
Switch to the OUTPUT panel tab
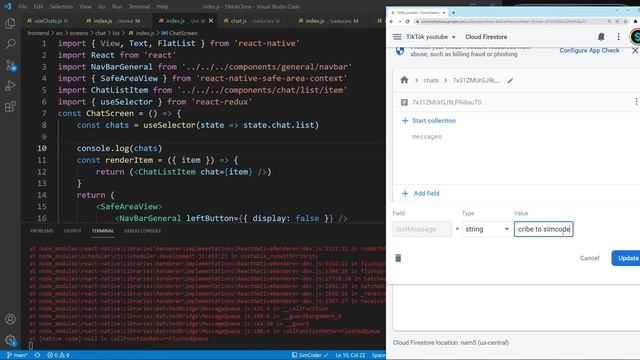[72, 231]
